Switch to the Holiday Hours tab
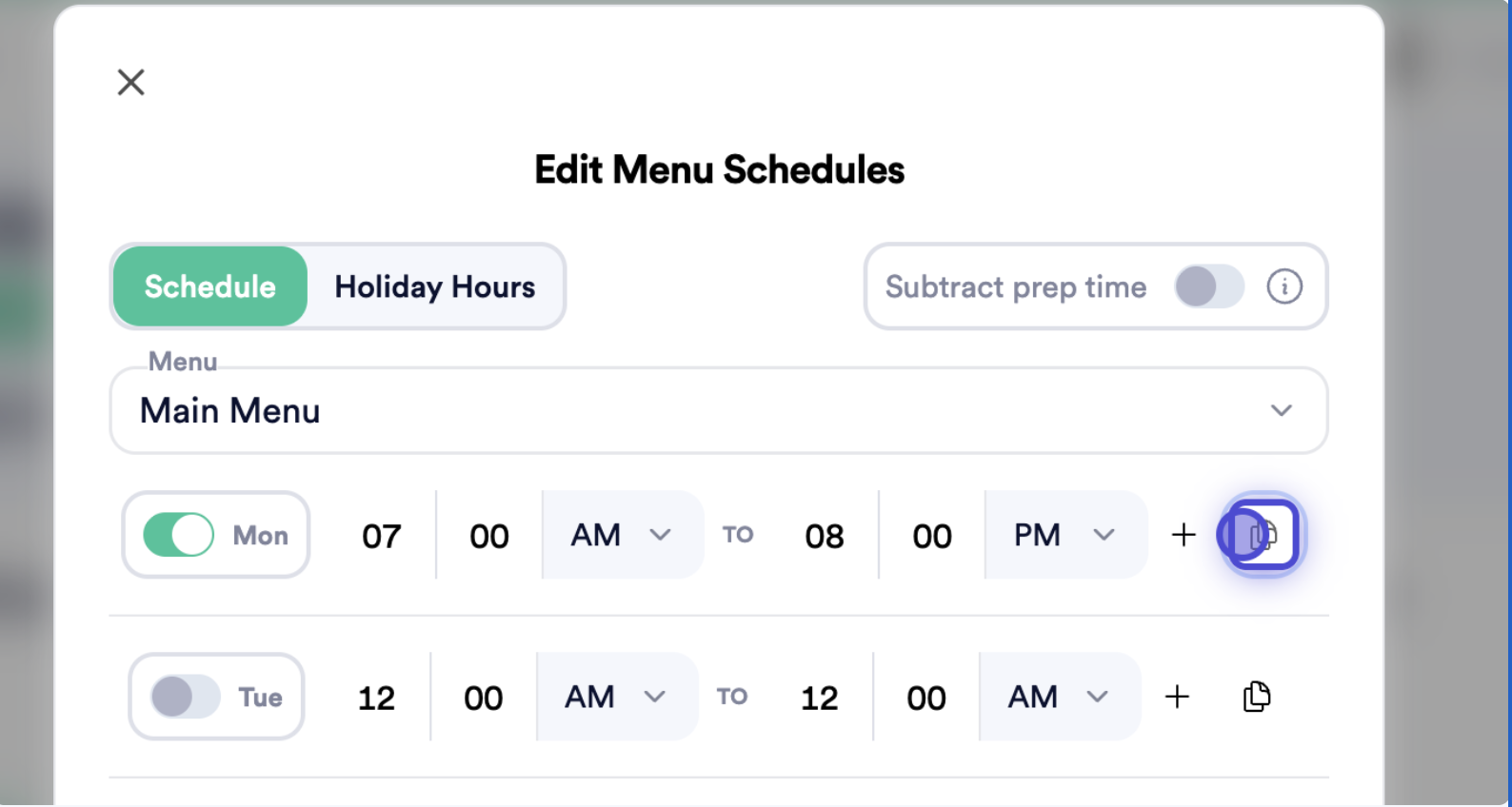1512x807 pixels. tap(435, 286)
